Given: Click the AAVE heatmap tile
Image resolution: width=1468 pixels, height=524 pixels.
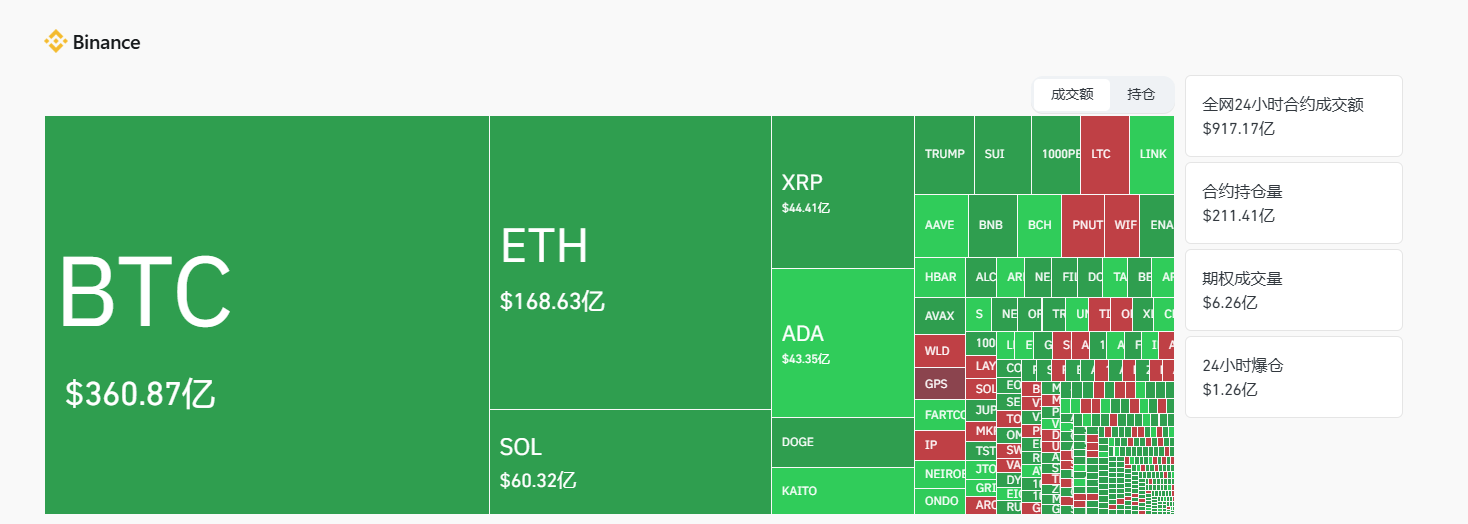Looking at the screenshot, I should (x=940, y=225).
